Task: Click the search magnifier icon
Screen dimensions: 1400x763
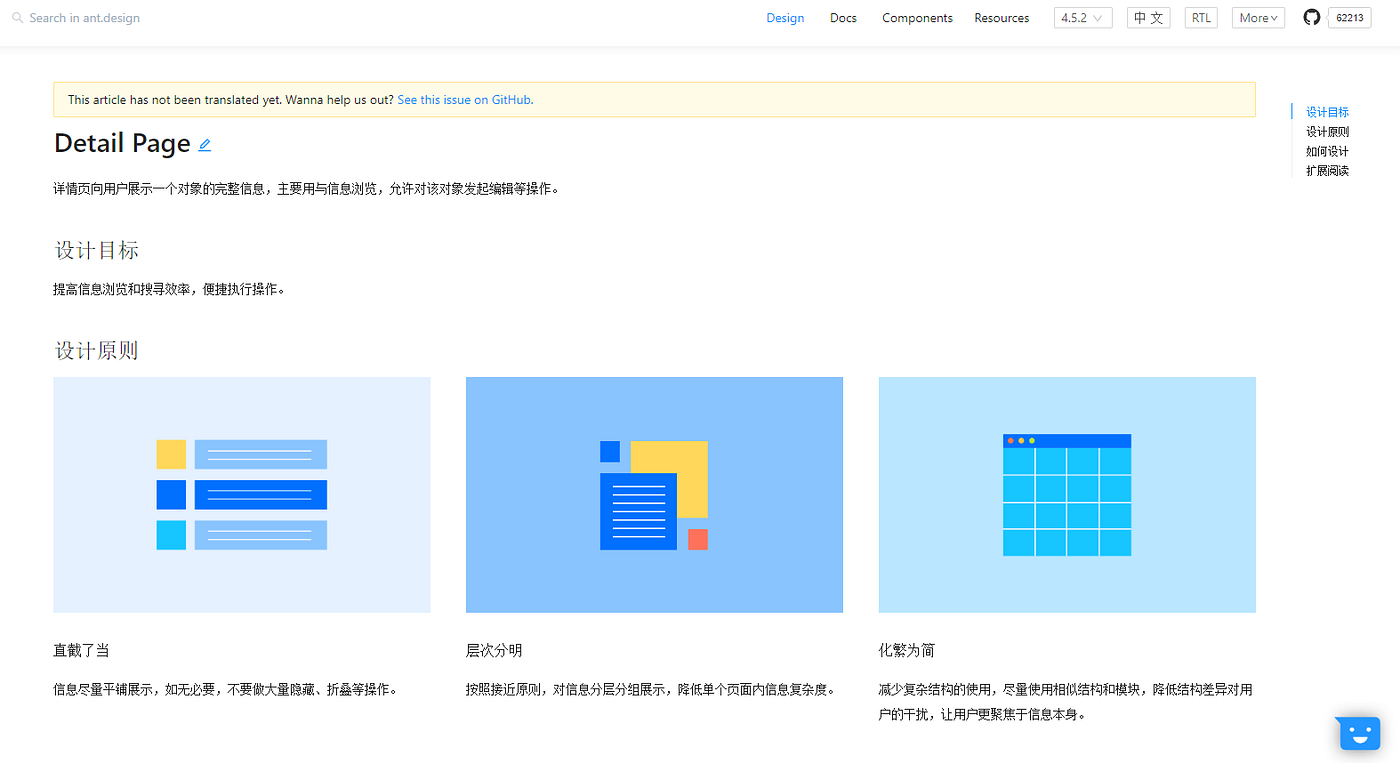Action: 17,18
